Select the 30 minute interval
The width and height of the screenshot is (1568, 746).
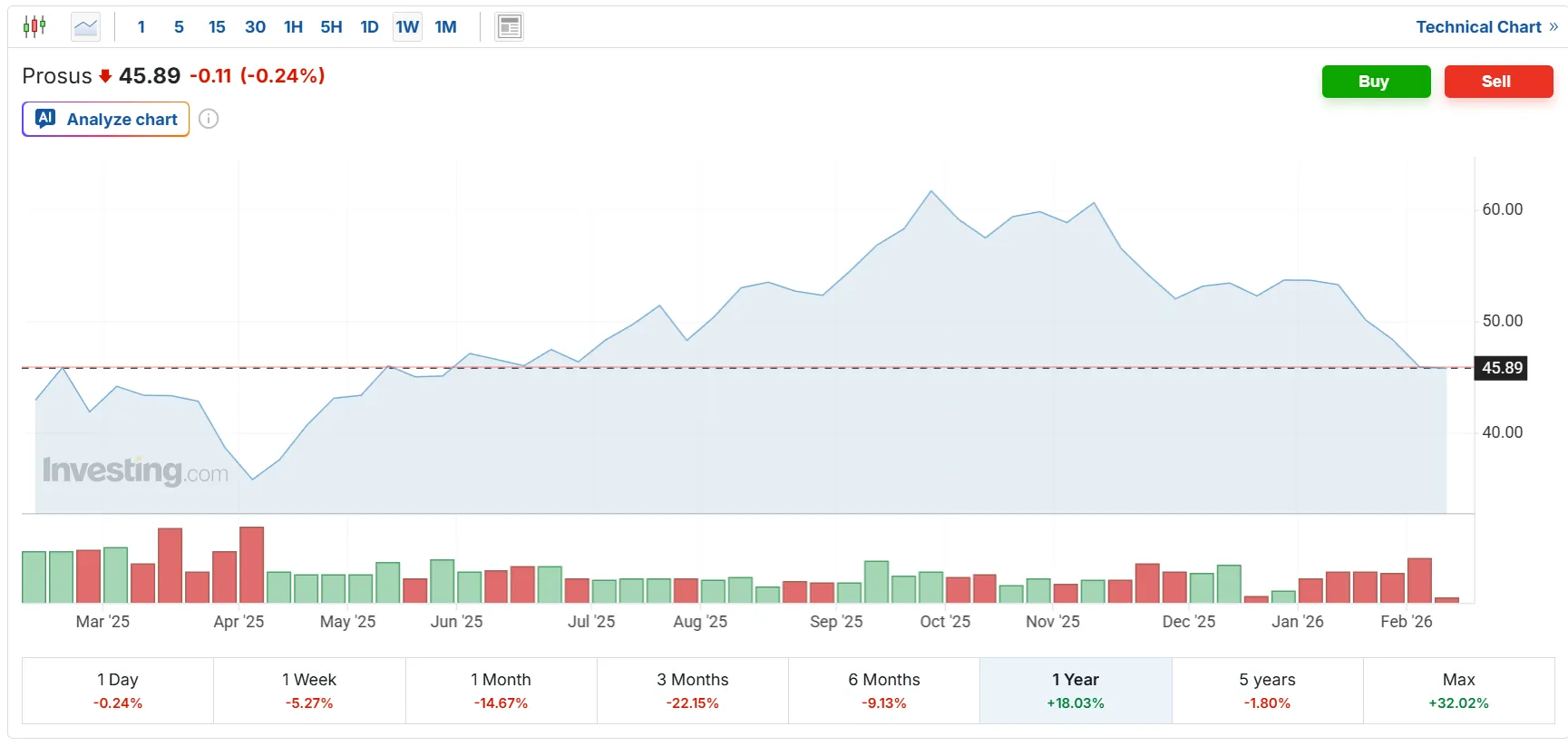point(255,27)
